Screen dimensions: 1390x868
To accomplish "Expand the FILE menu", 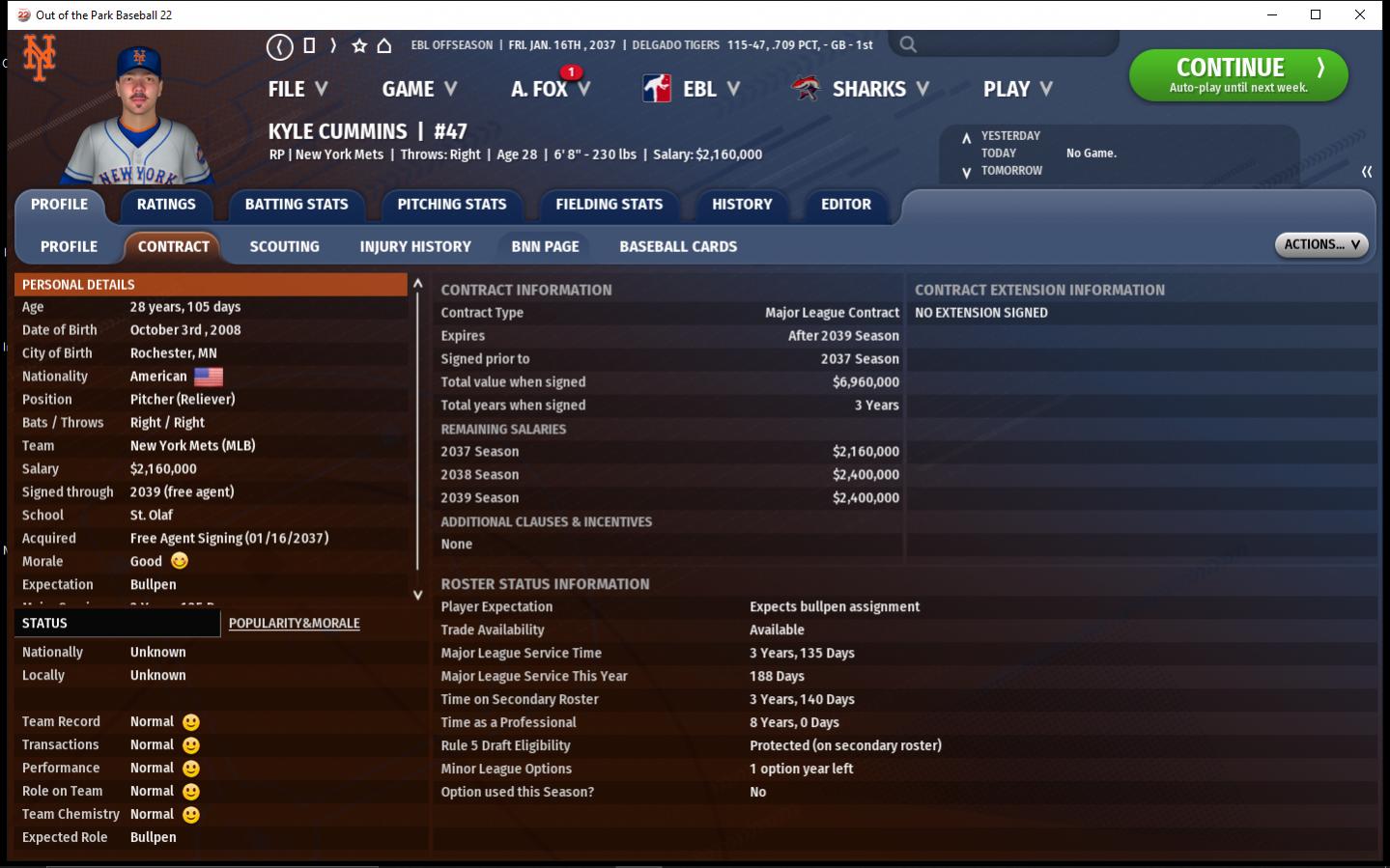I will (298, 89).
